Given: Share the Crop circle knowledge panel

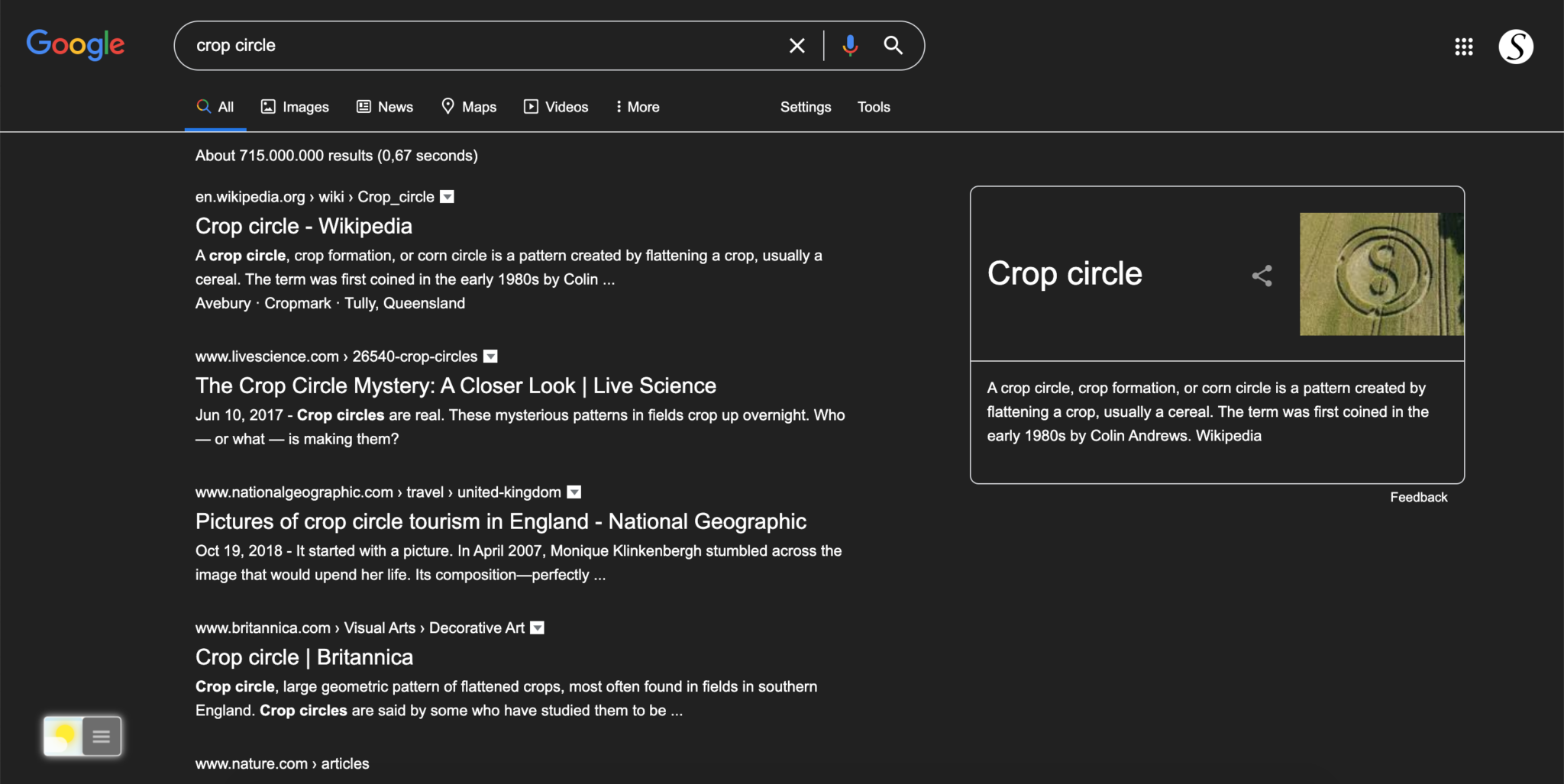Looking at the screenshot, I should click(1261, 276).
